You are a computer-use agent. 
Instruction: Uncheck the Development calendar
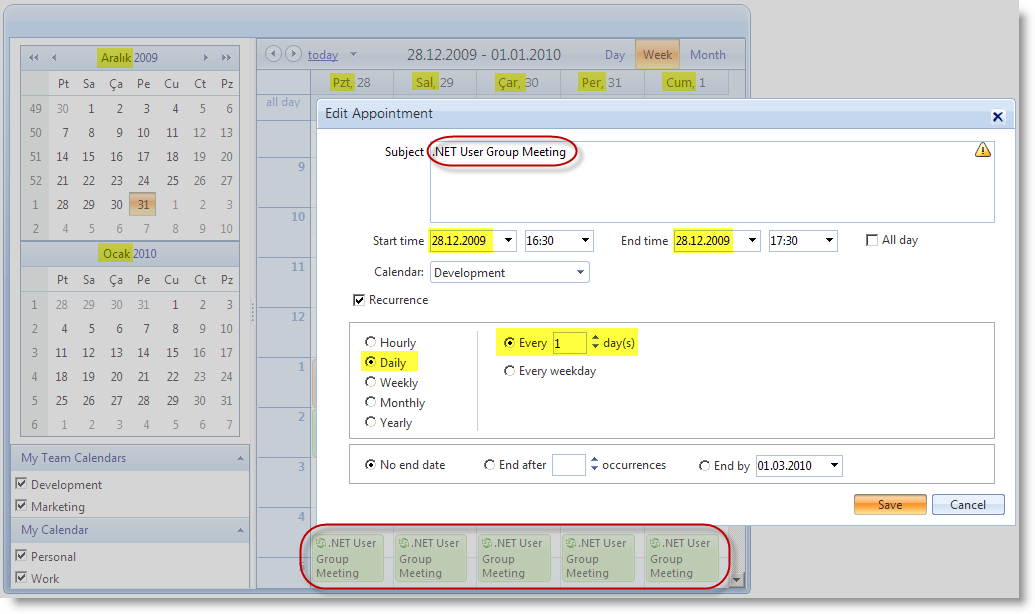click(21, 484)
